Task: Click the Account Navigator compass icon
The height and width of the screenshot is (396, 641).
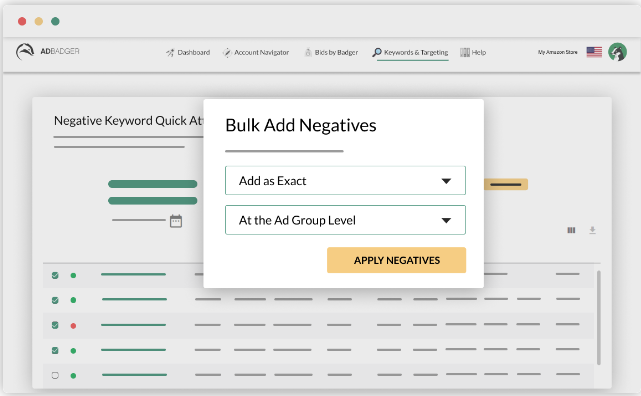Action: [227, 53]
